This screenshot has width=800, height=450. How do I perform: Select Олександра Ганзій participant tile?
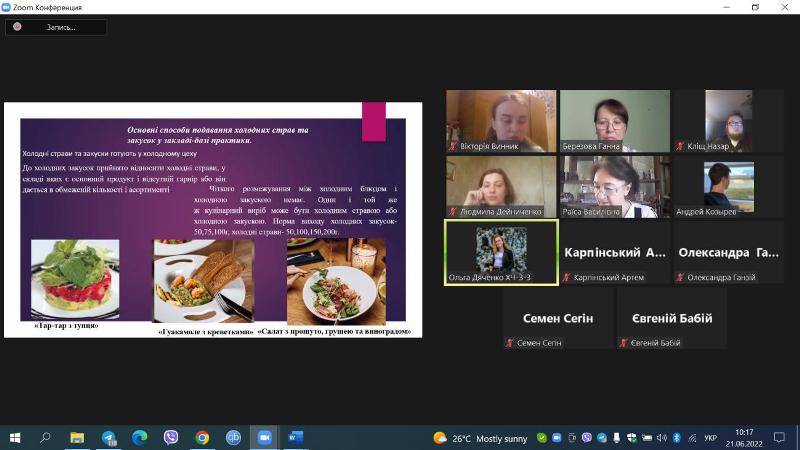[729, 253]
